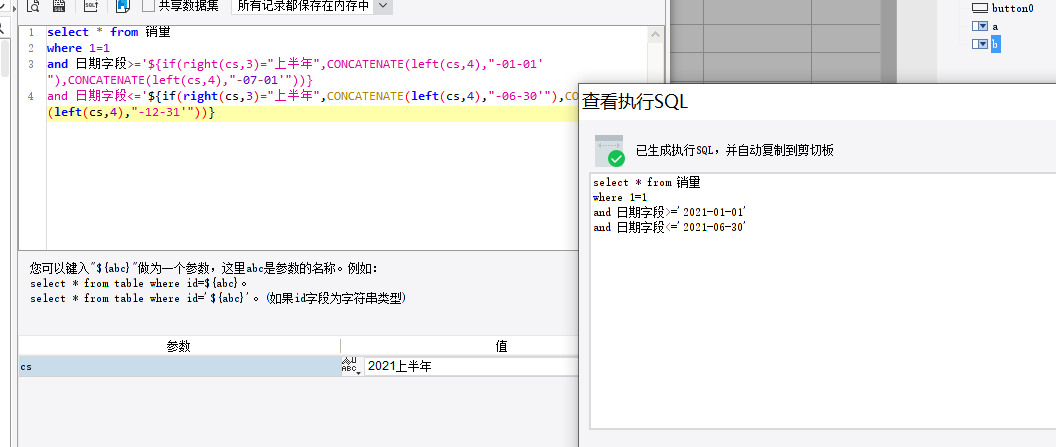
Task: Select widget 'b' in the tree
Action: click(995, 44)
